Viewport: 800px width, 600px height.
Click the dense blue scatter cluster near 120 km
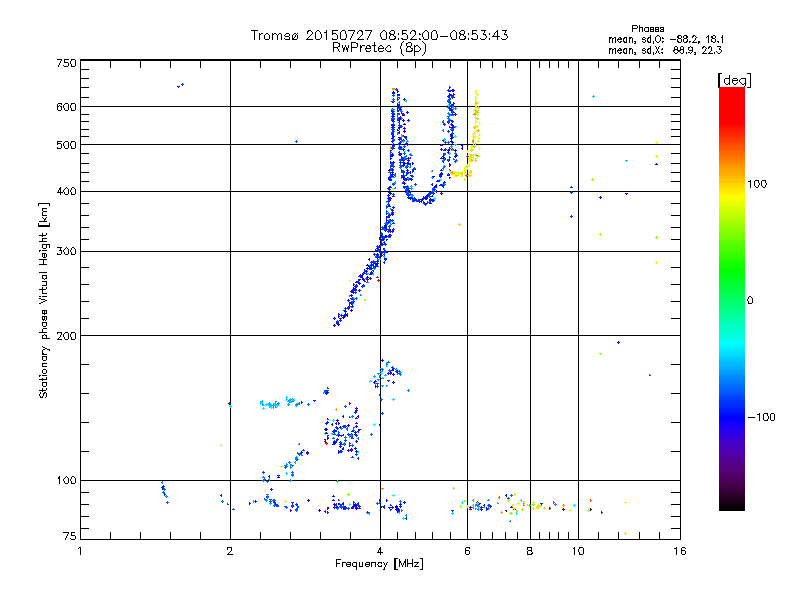(x=342, y=431)
